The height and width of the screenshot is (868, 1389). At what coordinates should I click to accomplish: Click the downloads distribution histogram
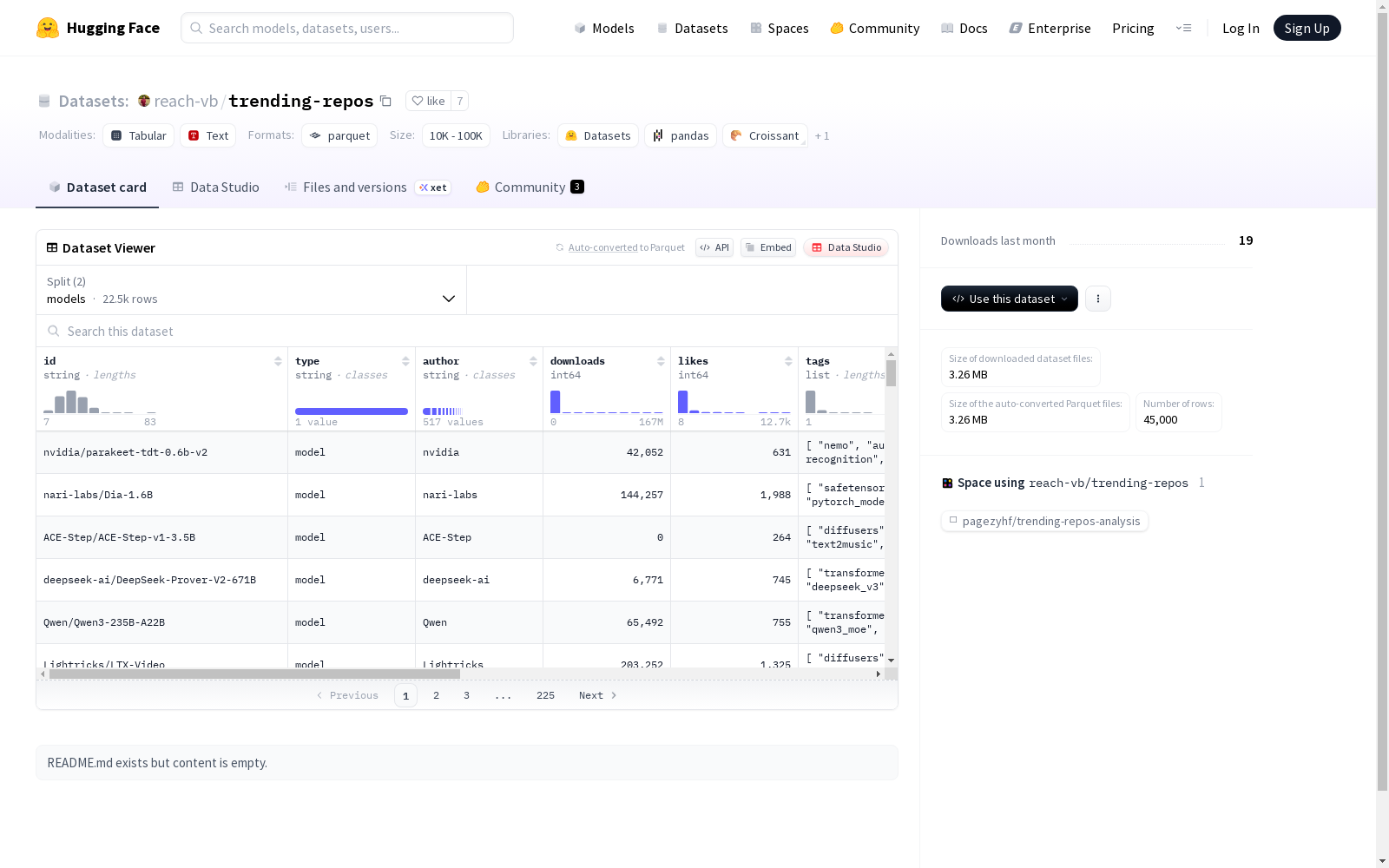point(607,401)
